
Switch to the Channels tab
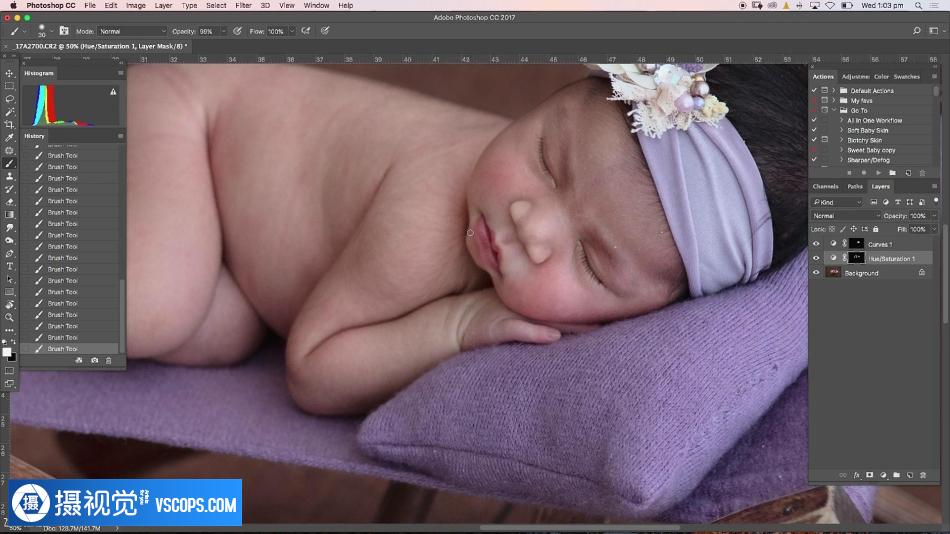825,186
